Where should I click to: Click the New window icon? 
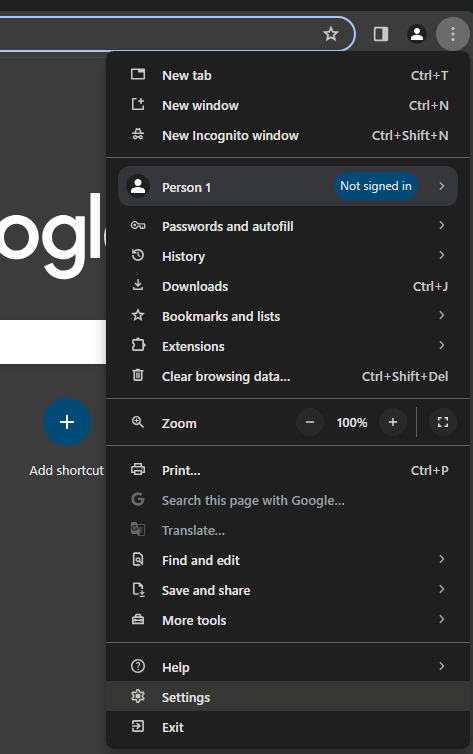click(138, 104)
